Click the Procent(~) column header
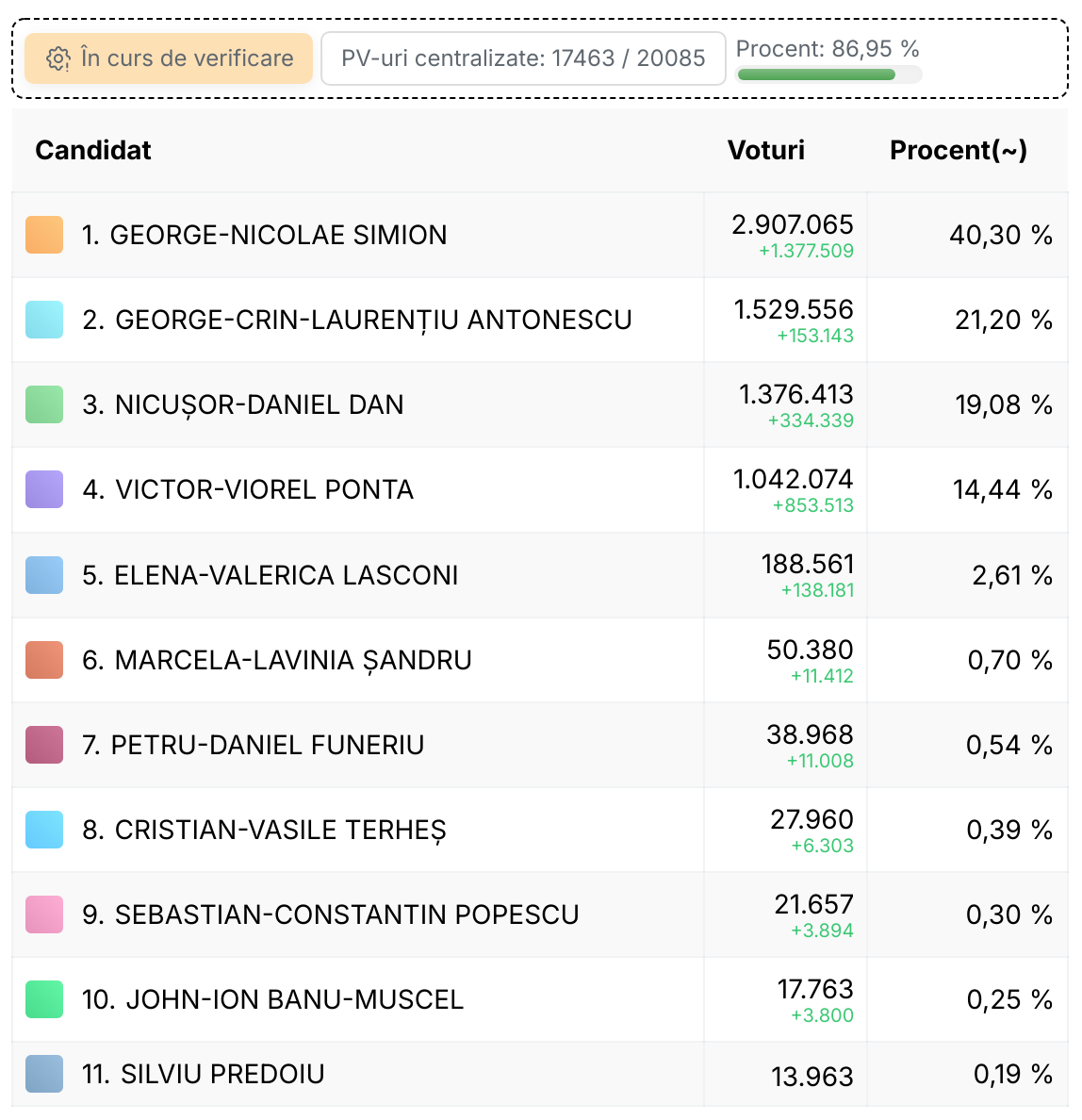1082x1120 pixels. click(x=959, y=151)
